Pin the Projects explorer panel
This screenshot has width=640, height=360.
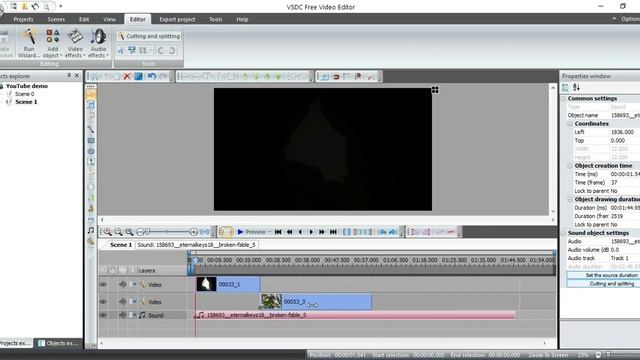coord(69,76)
